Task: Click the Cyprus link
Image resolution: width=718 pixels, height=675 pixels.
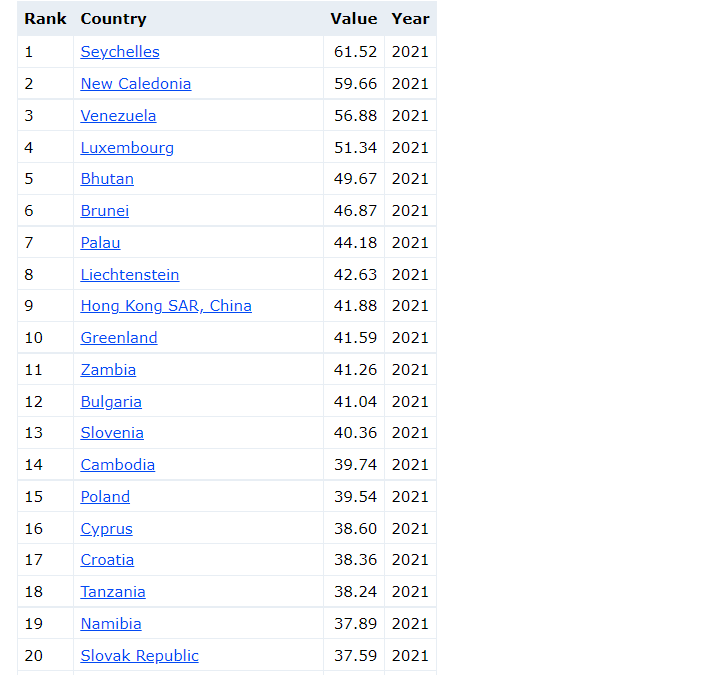Action: 106,529
